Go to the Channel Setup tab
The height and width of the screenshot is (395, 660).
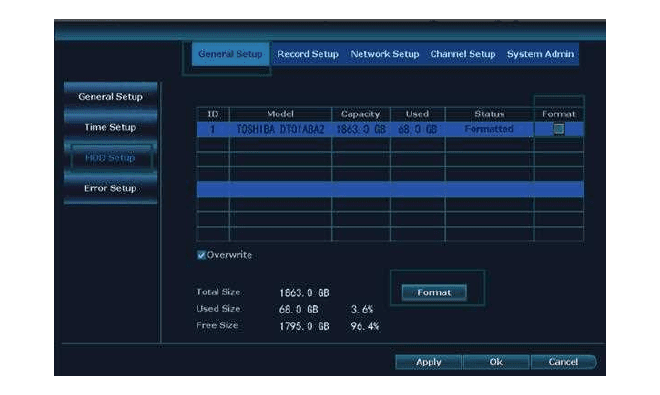pyautogui.click(x=463, y=54)
